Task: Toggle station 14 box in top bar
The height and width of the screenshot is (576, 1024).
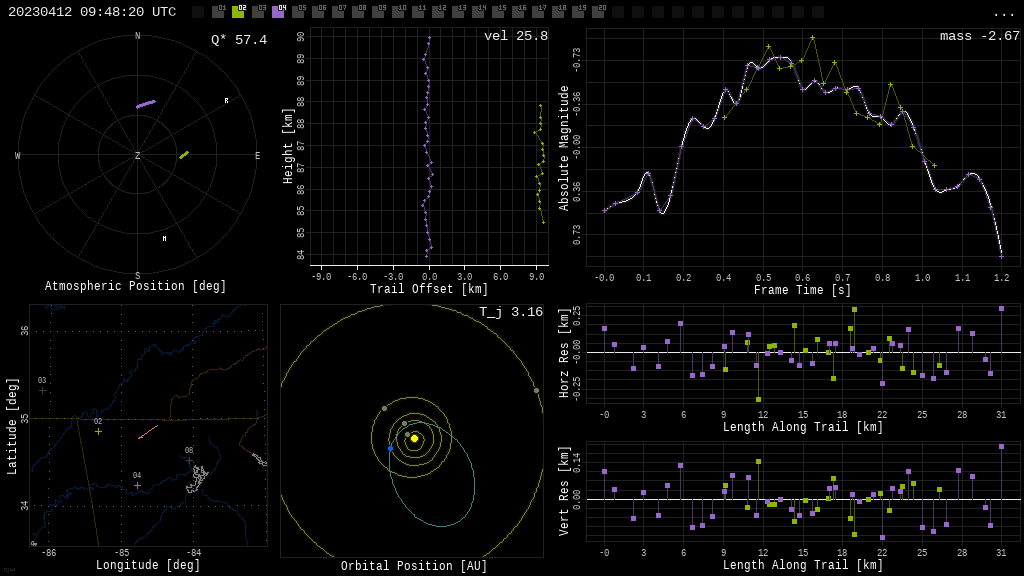Action: (x=479, y=12)
